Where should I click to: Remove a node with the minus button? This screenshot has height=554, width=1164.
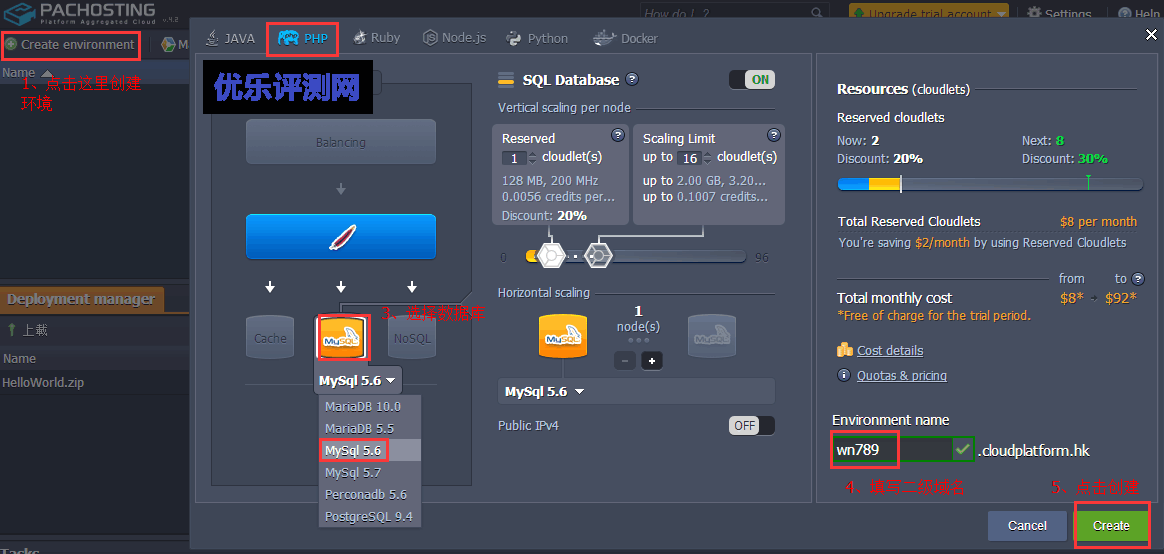tap(625, 361)
